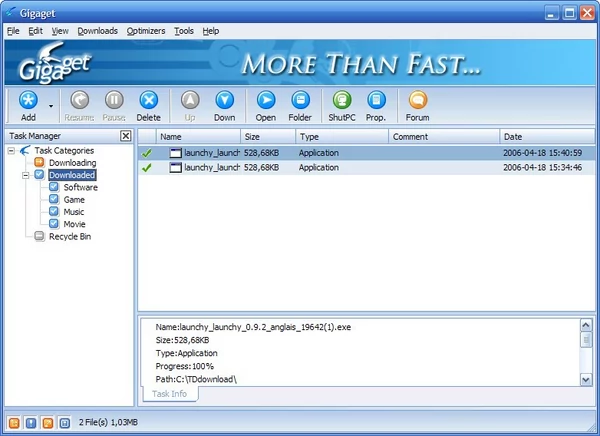Click the Resume toolbar icon
This screenshot has height=436, width=600.
coord(79,100)
